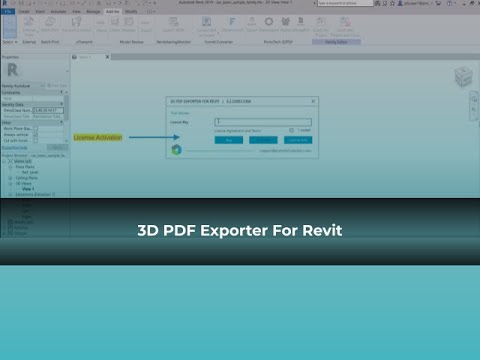Click the middle blue button in license dialog
480x360 pixels.
(263, 140)
